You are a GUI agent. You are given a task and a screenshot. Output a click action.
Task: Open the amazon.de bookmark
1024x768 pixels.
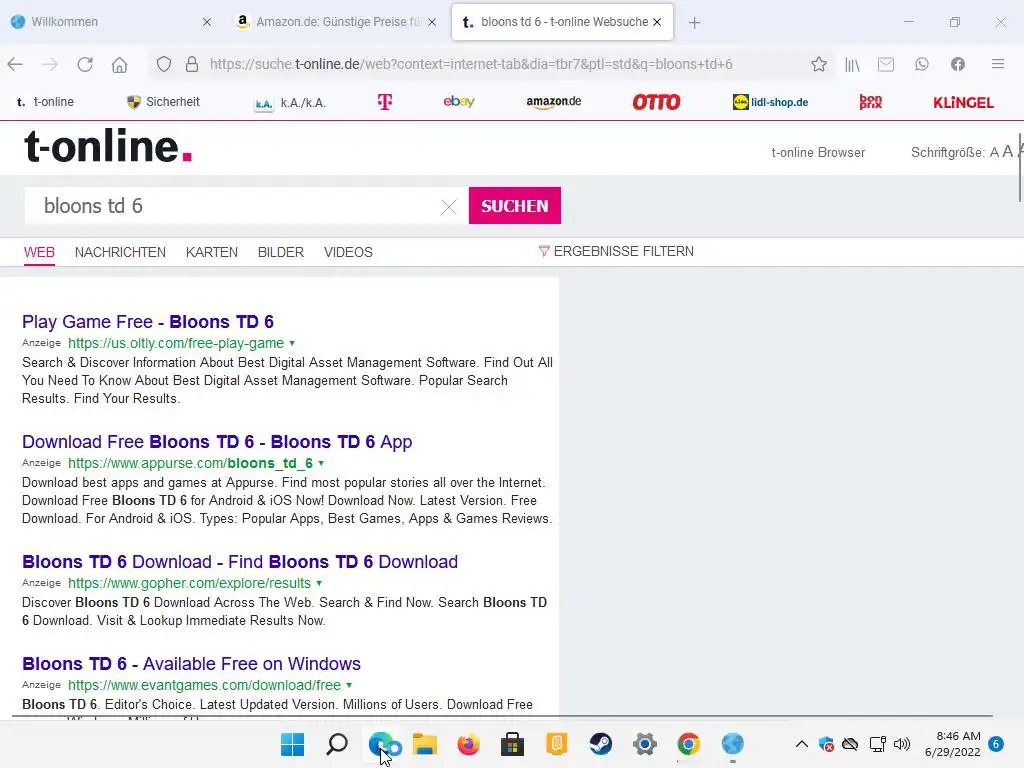[554, 102]
